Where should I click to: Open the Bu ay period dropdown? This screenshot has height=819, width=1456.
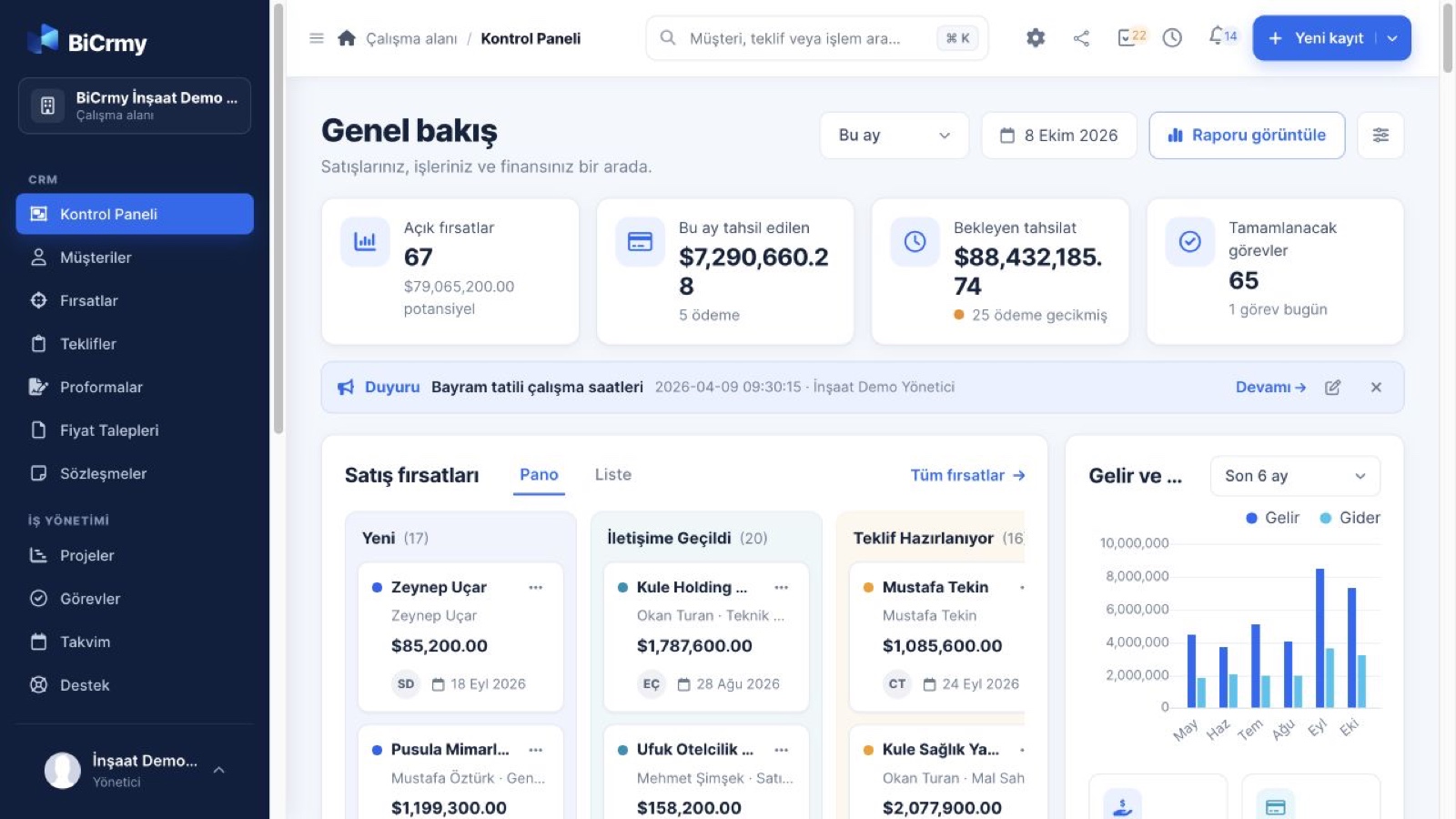tap(895, 136)
